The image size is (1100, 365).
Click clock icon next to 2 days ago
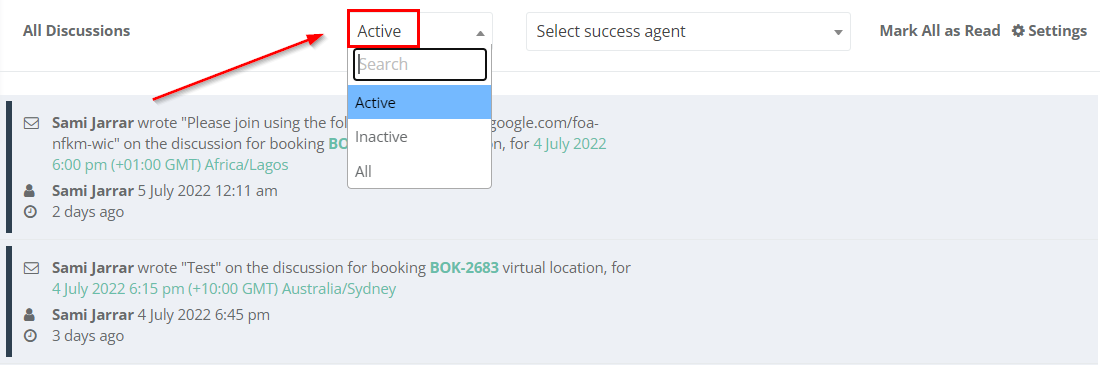click(x=30, y=212)
